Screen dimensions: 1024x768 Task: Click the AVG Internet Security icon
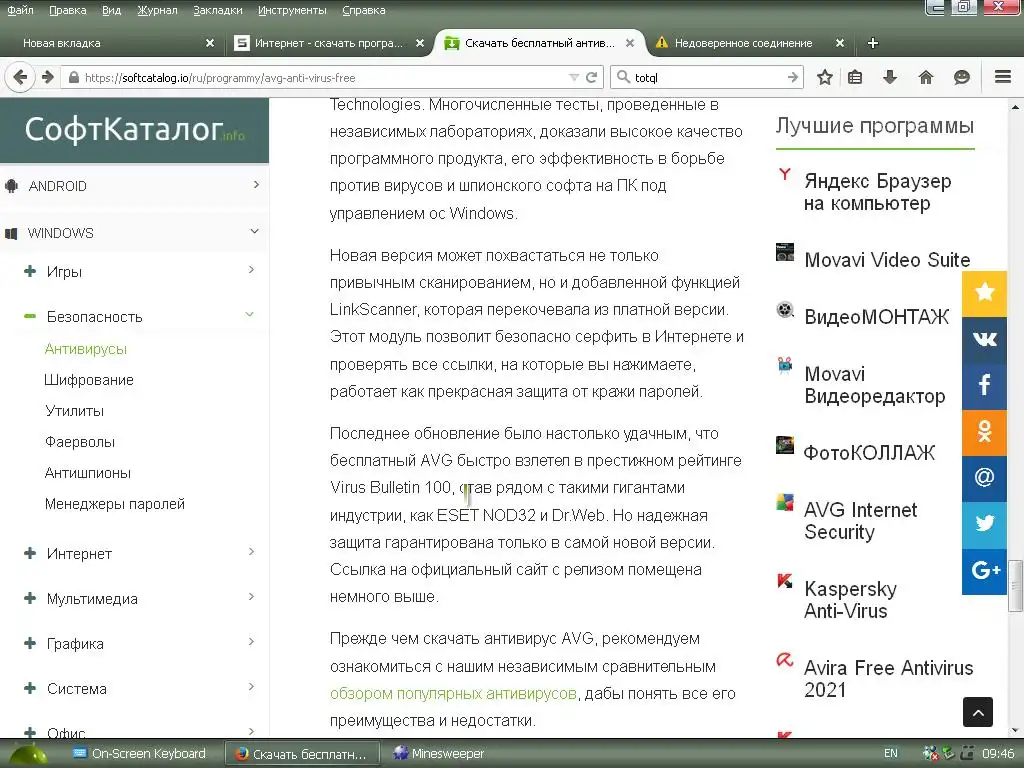[784, 502]
